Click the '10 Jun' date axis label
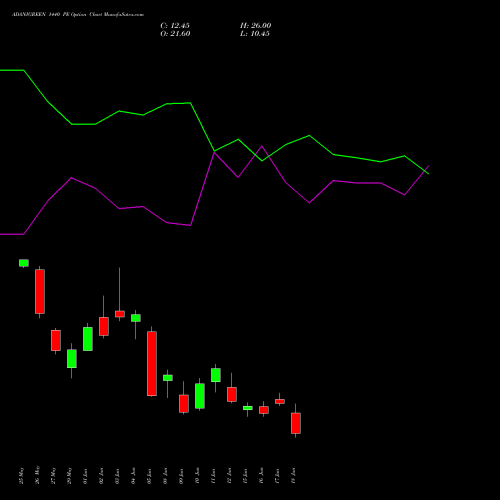Image resolution: width=500 pixels, height=500 pixels. coord(198,476)
